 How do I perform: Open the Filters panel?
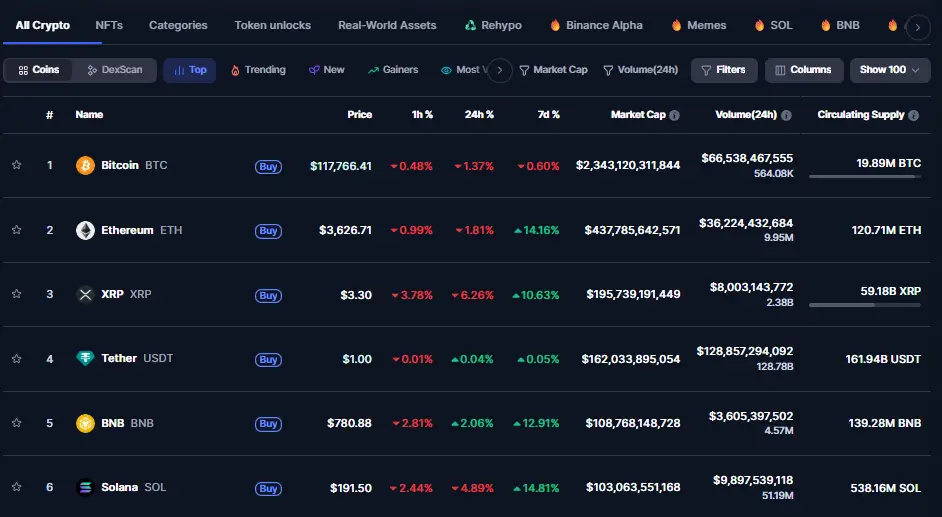pyautogui.click(x=724, y=70)
